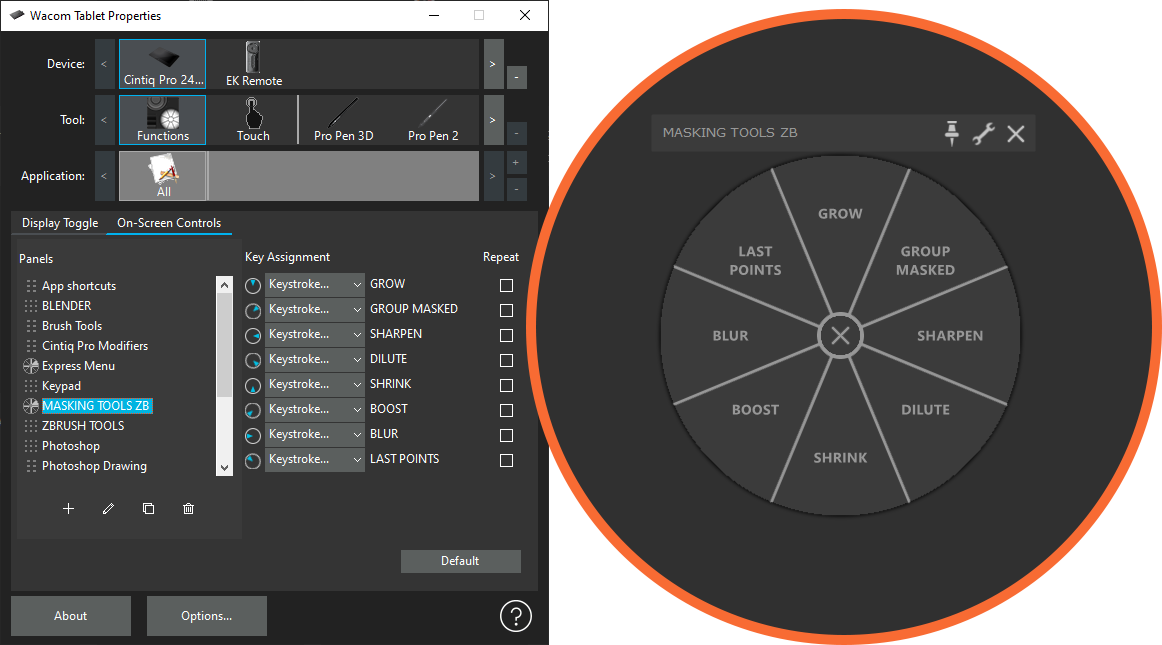Choose the Functions tool icon
Image resolution: width=1162 pixels, height=645 pixels.
tap(162, 119)
